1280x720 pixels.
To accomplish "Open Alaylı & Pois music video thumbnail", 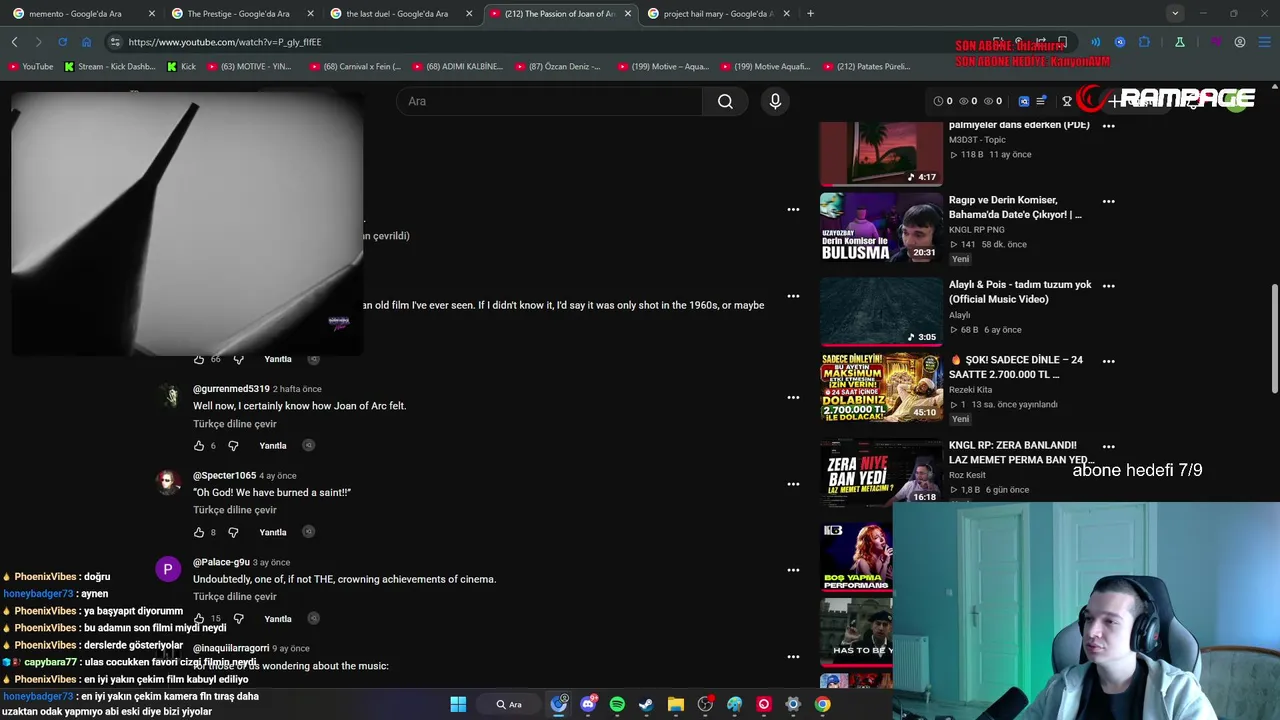I will 881,311.
